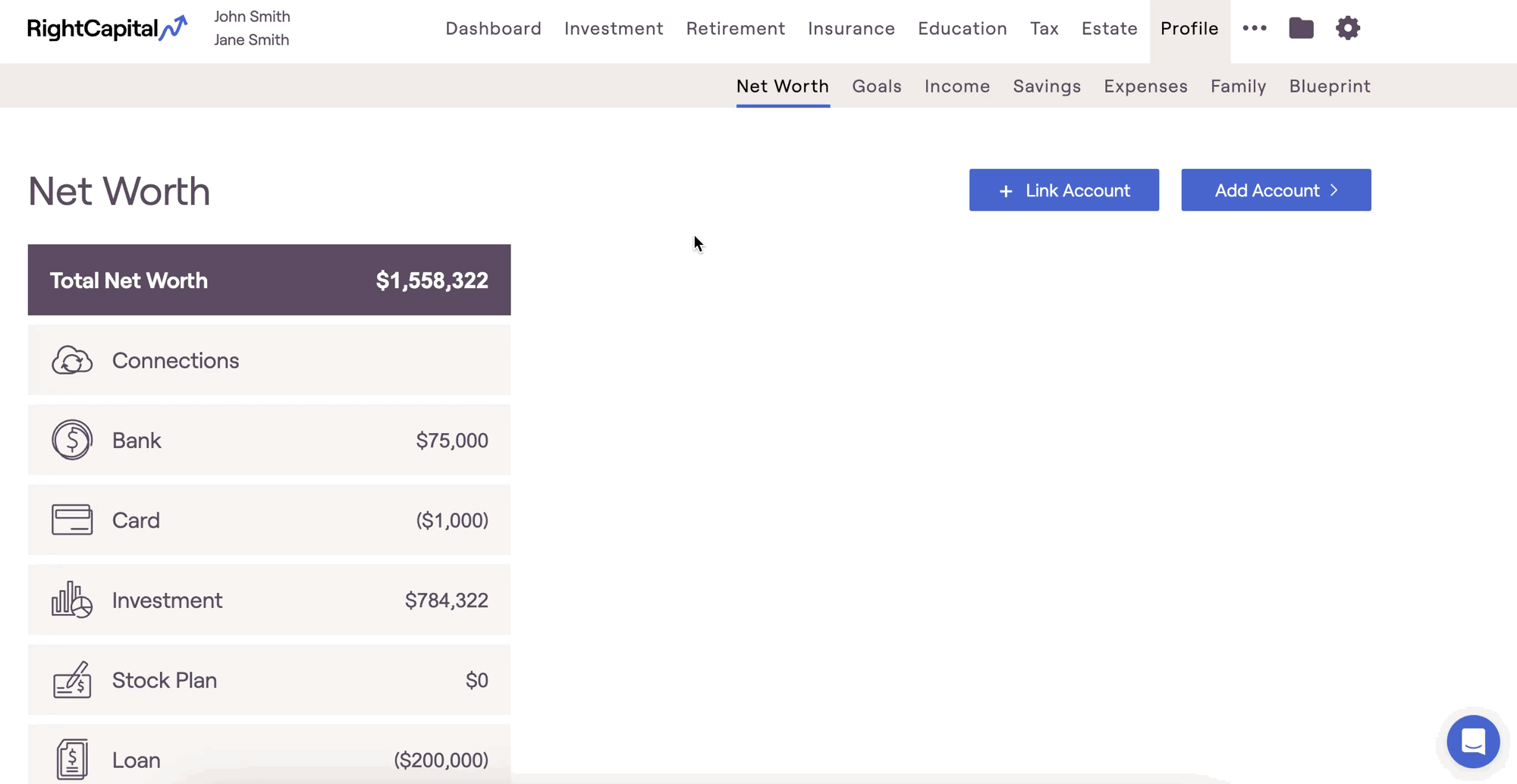Click the Loan document icon
Image resolution: width=1517 pixels, height=784 pixels.
pyautogui.click(x=72, y=759)
